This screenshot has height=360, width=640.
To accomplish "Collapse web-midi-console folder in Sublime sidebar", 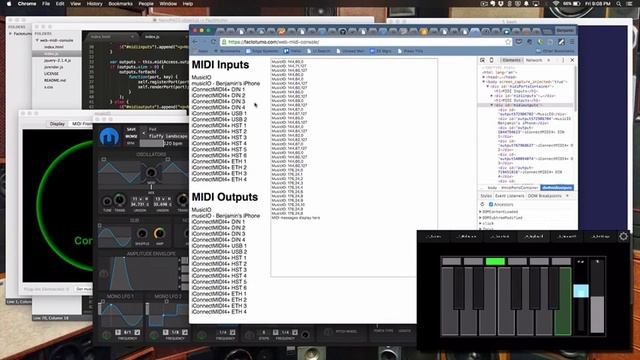I will (37, 40).
